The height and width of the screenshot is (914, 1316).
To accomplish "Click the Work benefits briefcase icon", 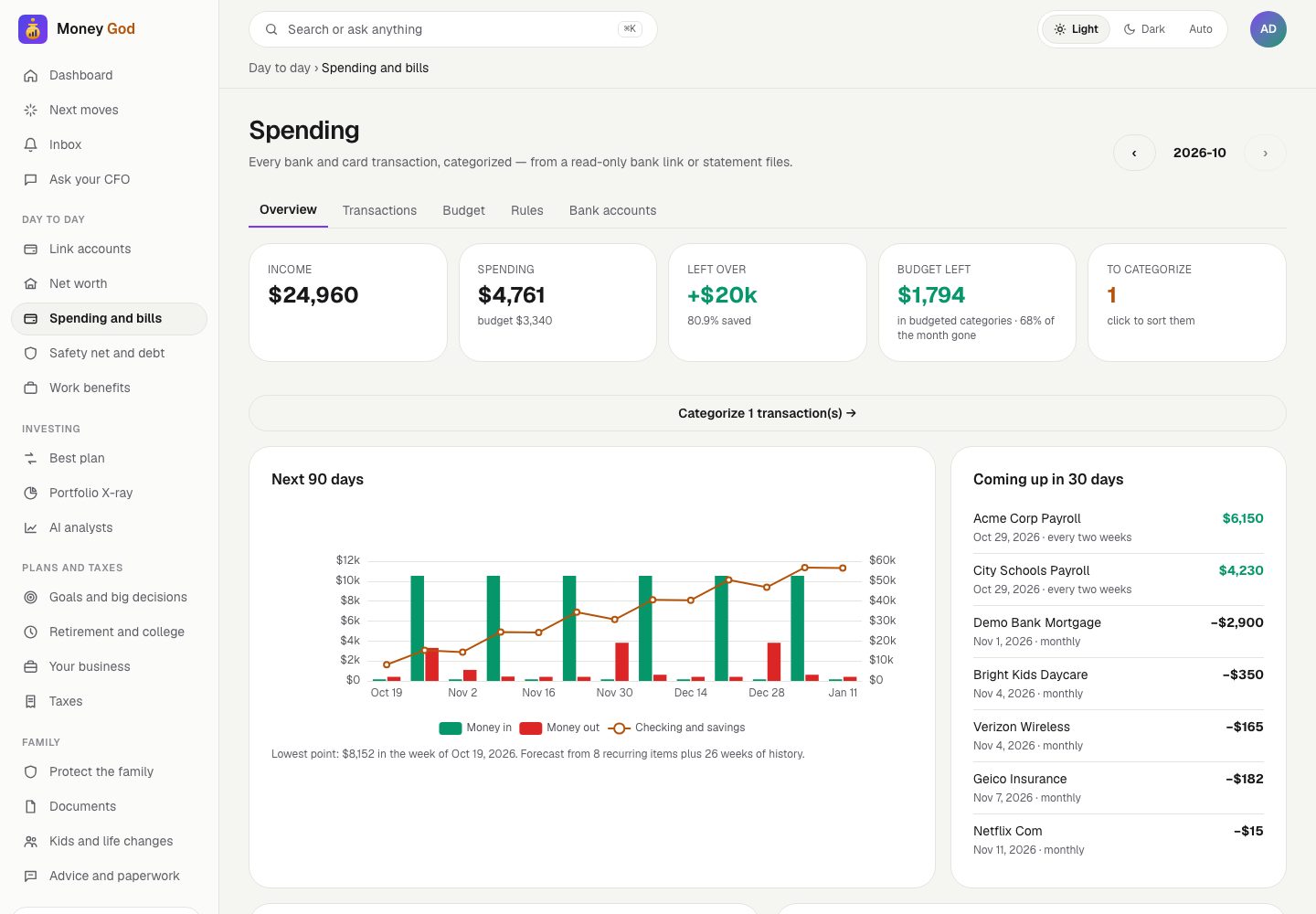I will (30, 388).
